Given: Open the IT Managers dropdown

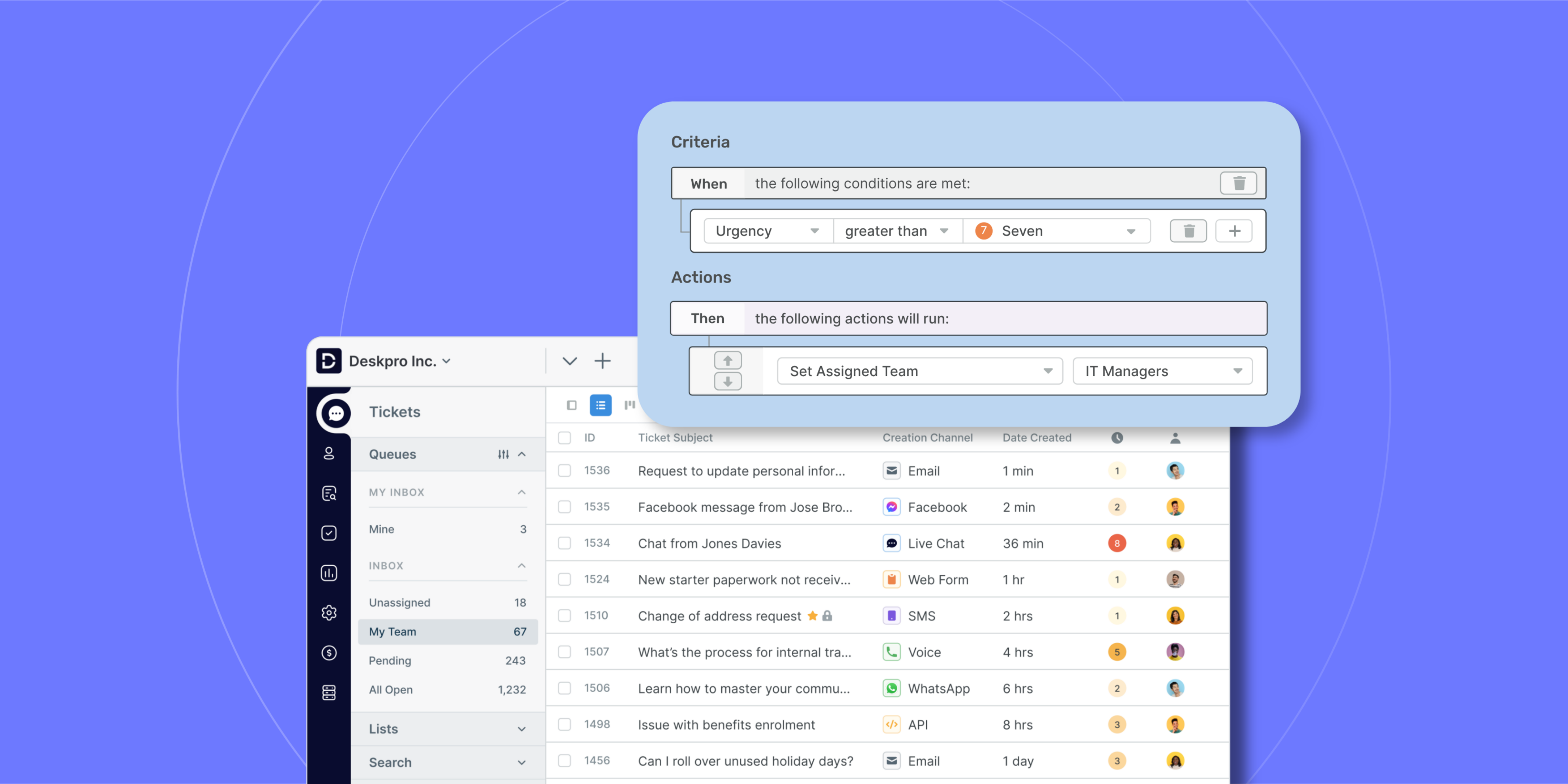Looking at the screenshot, I should 1162,371.
